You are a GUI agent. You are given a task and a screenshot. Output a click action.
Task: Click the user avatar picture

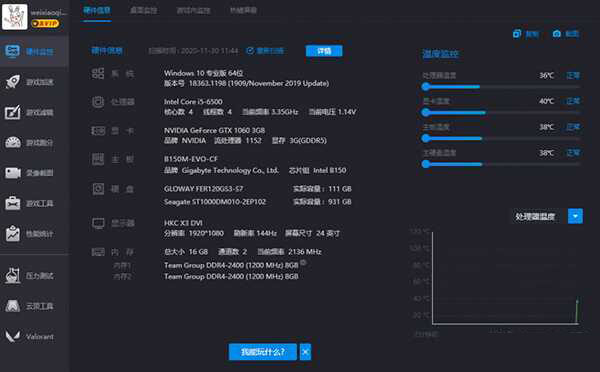(15, 17)
